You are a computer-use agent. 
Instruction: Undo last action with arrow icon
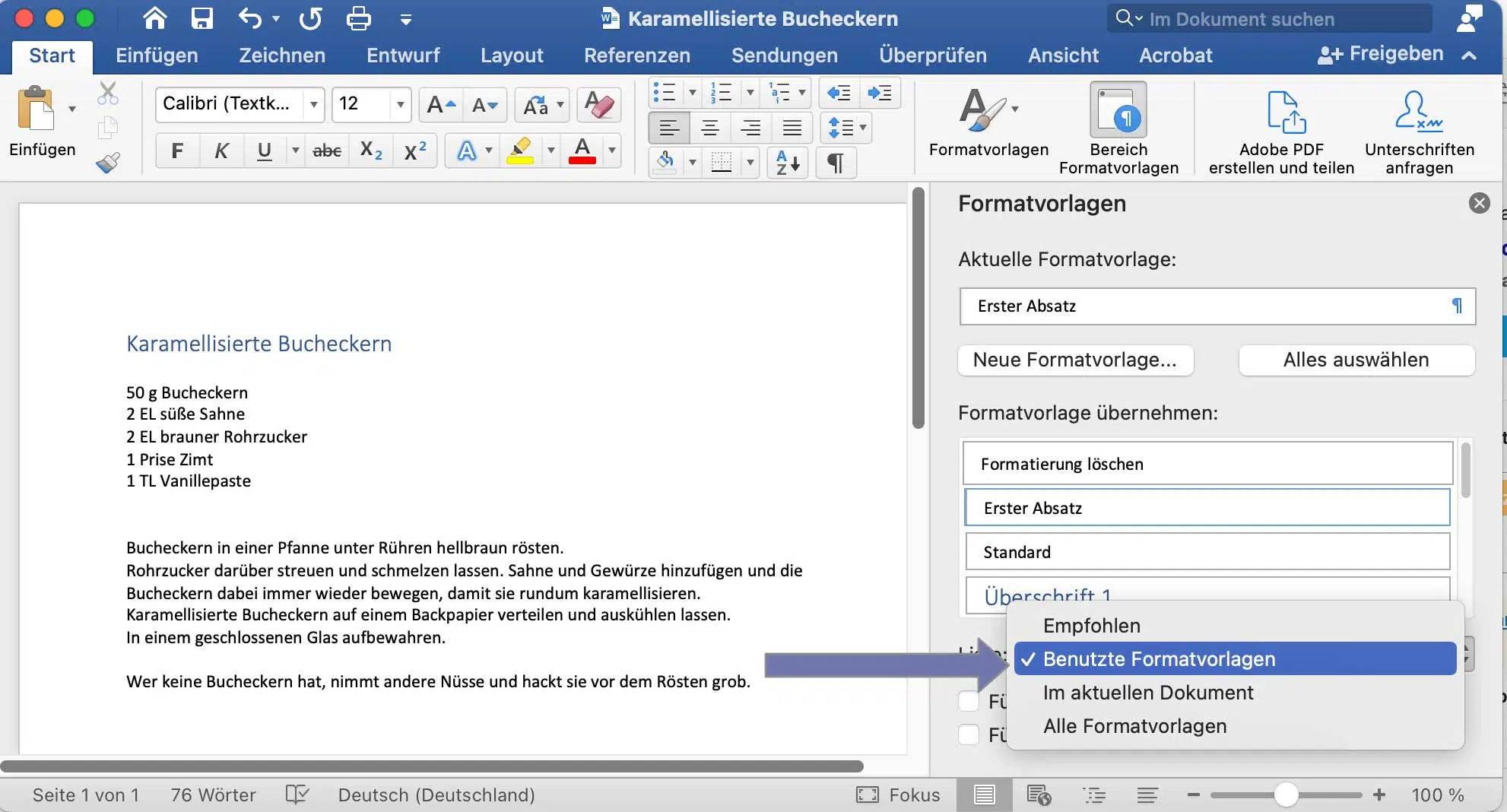(x=250, y=18)
